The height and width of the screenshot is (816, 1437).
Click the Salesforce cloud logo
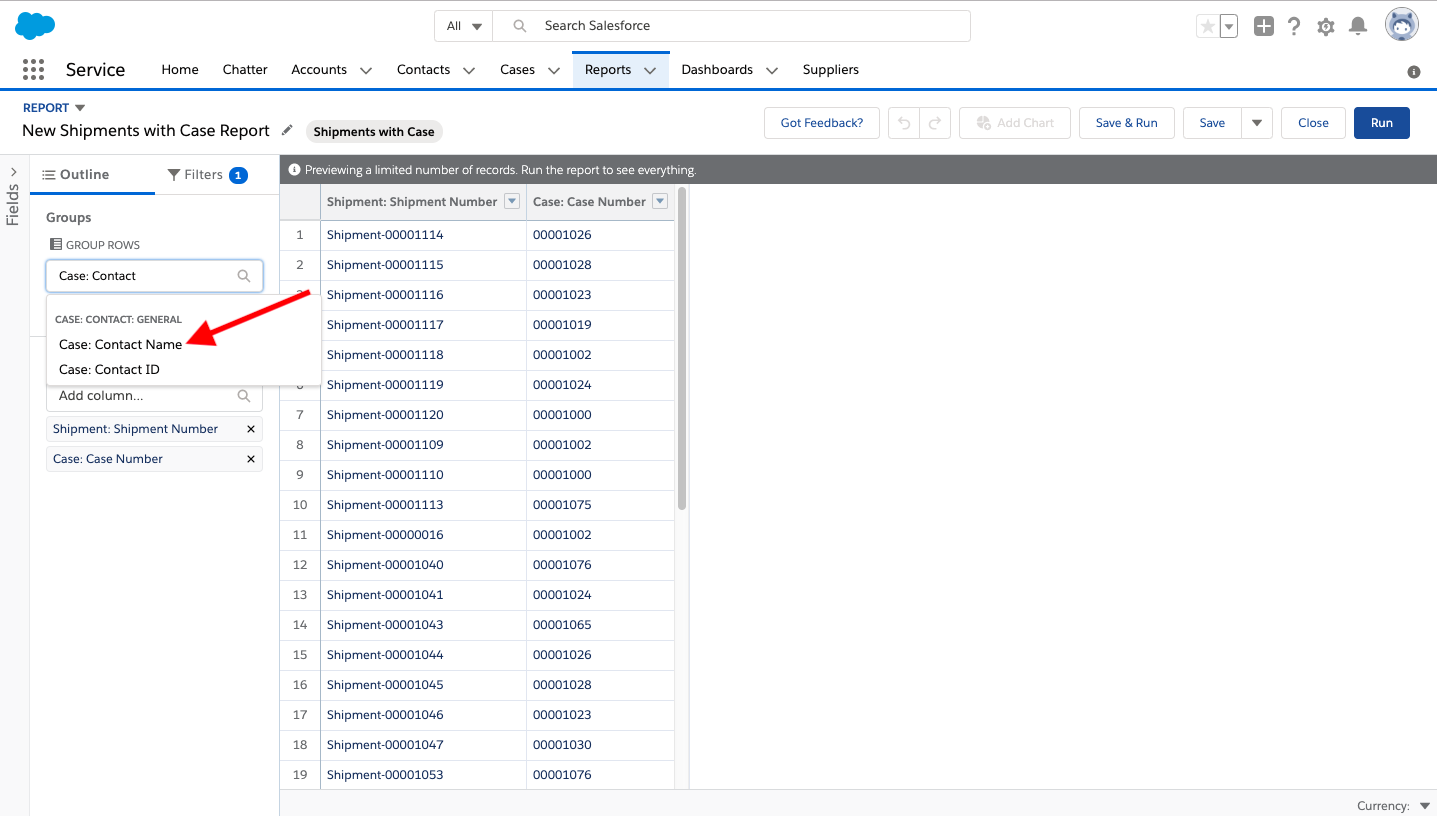click(35, 26)
